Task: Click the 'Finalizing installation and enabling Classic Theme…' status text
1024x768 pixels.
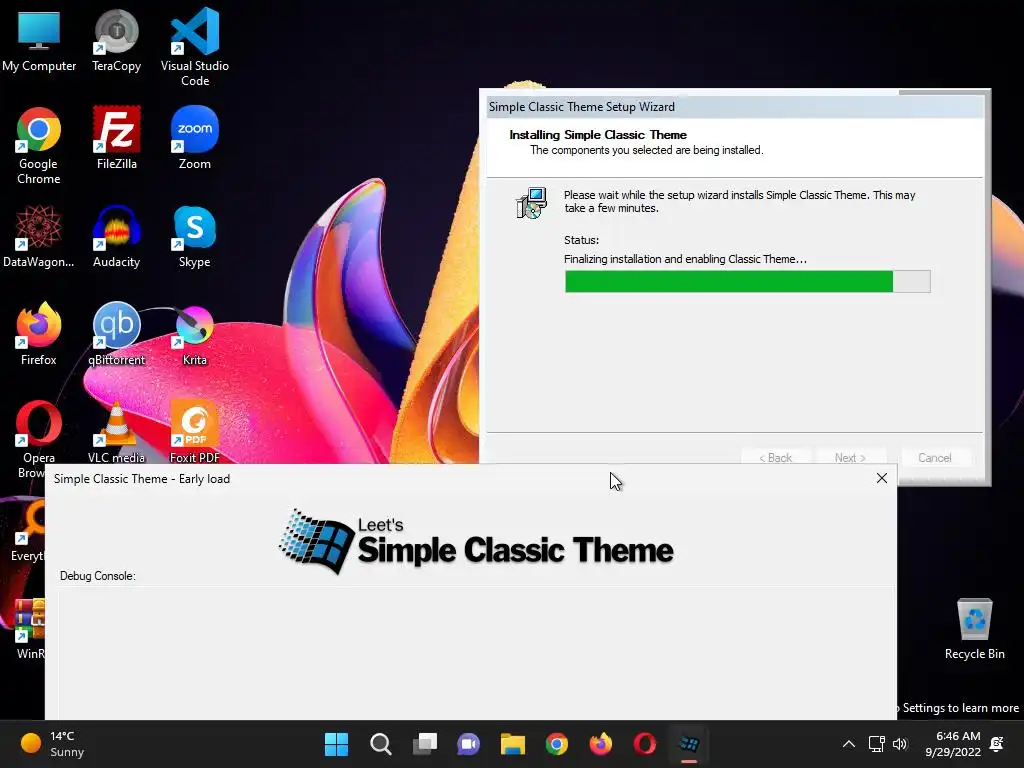Action: (685, 259)
